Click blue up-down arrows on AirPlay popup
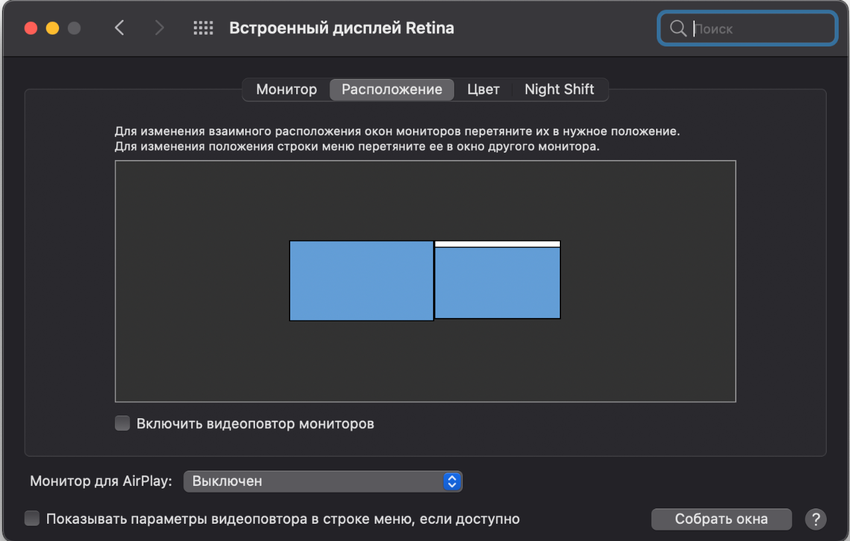The image size is (850, 541). [452, 481]
